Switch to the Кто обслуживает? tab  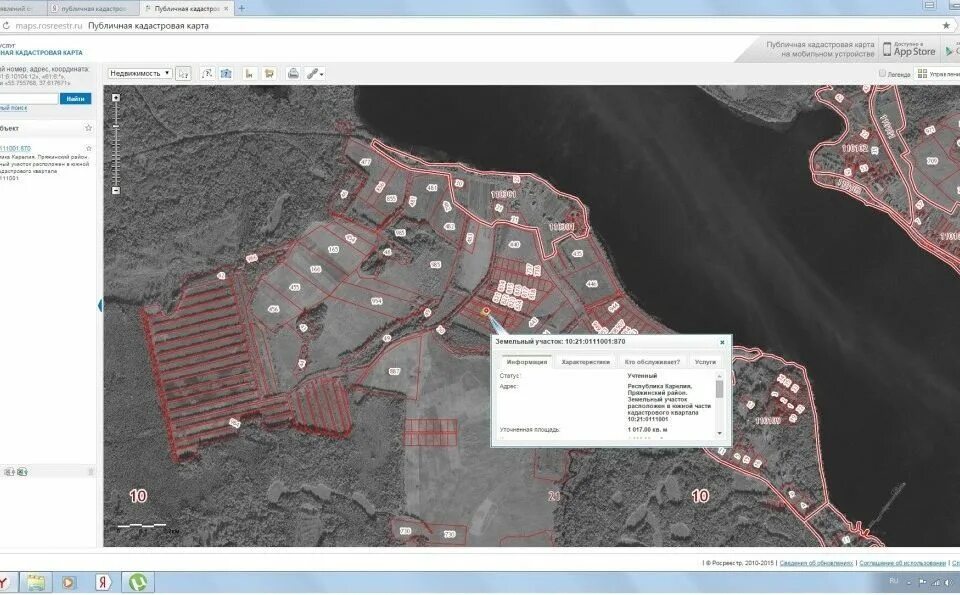tap(652, 362)
